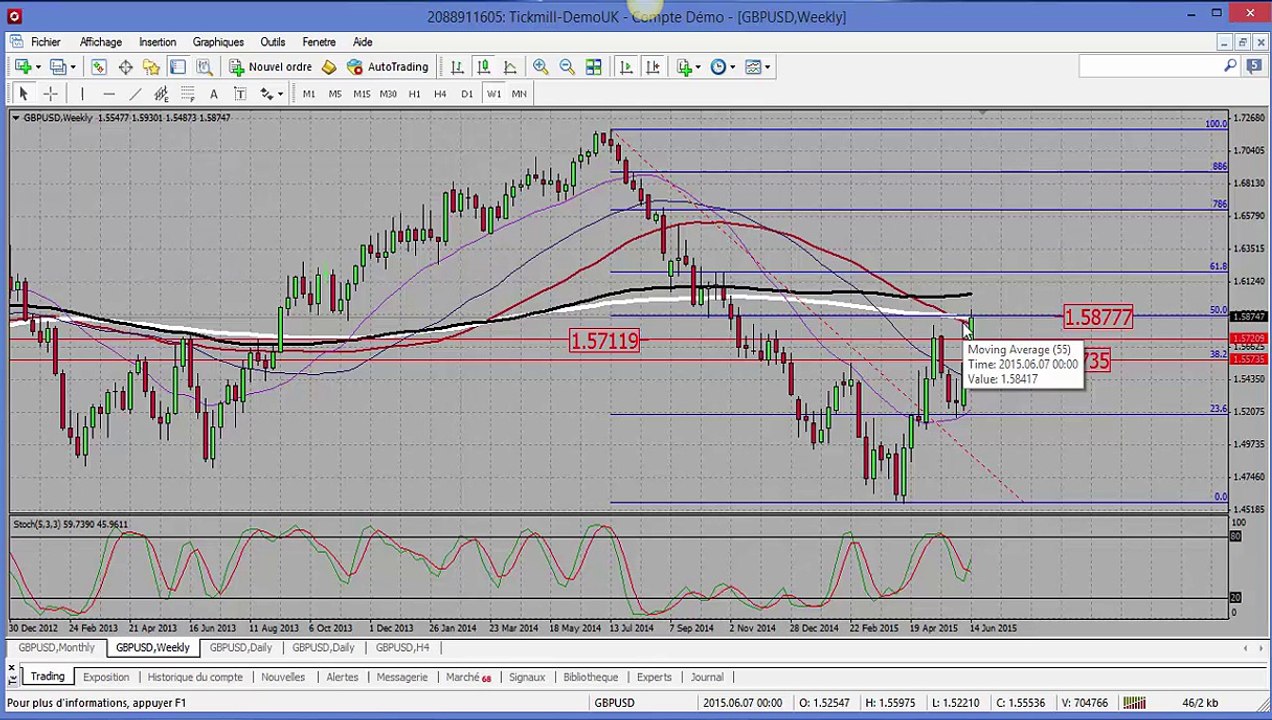Screen dimensions: 1272x720
Task: Switch to the GBPUSD,H4 chart tab
Action: 402,648
